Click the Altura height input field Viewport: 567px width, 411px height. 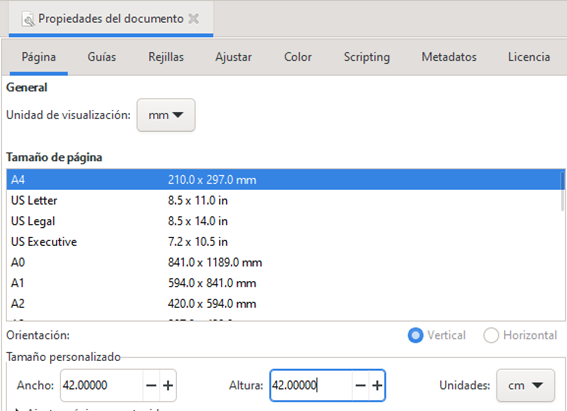click(311, 385)
